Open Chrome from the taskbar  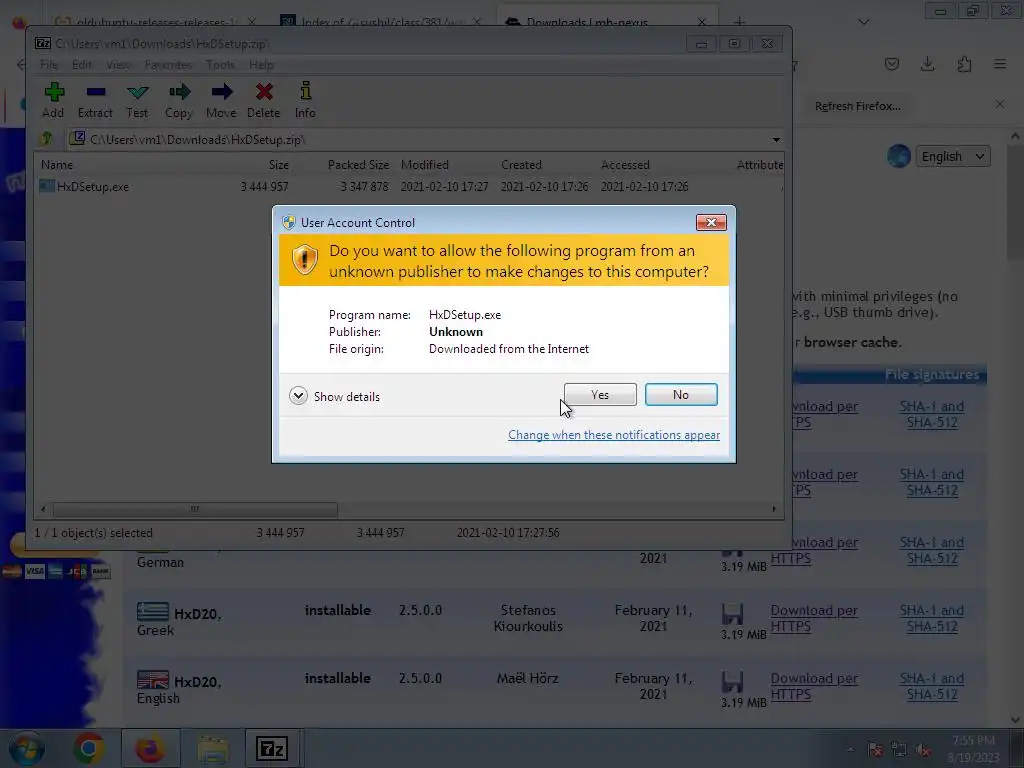[89, 748]
